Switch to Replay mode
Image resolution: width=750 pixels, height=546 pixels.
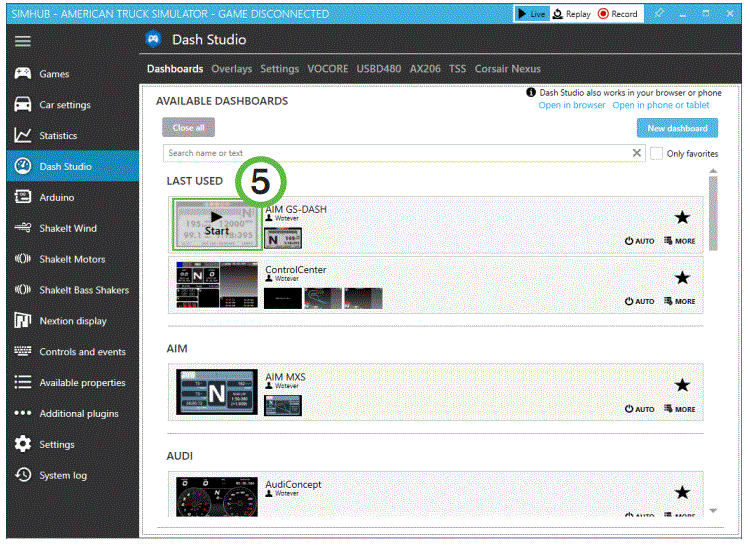coord(572,14)
